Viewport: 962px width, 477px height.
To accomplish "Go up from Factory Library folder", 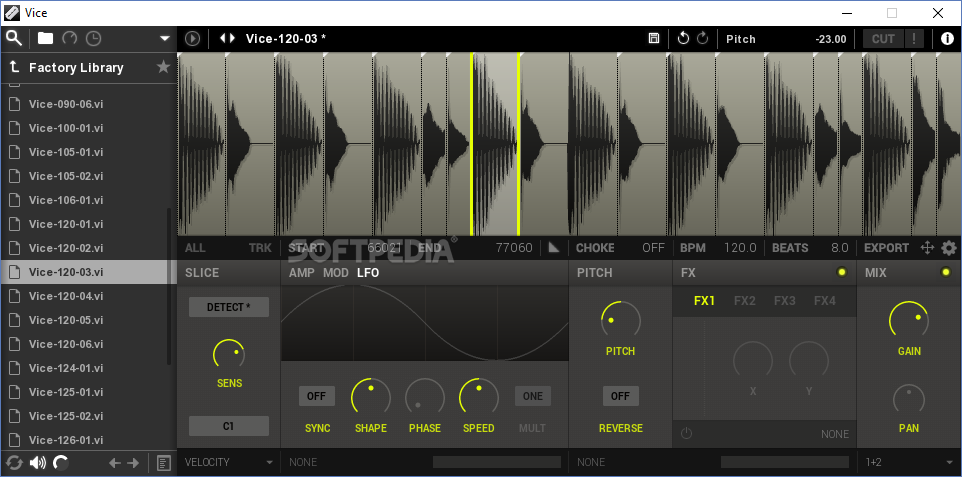I will point(13,67).
